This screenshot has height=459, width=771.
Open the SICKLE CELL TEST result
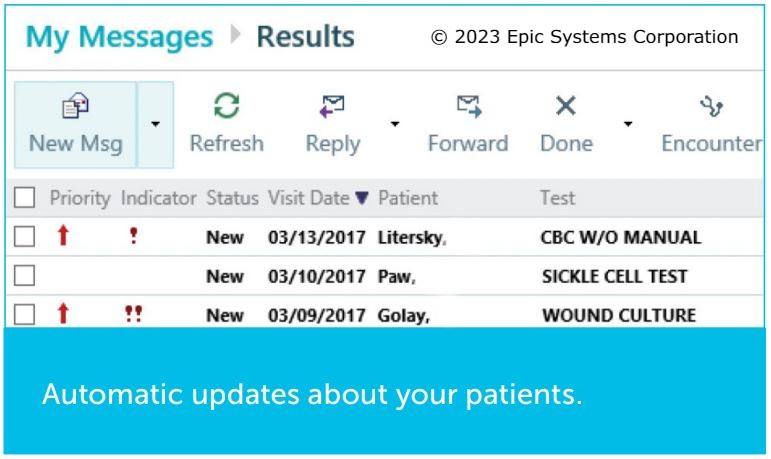(x=614, y=277)
